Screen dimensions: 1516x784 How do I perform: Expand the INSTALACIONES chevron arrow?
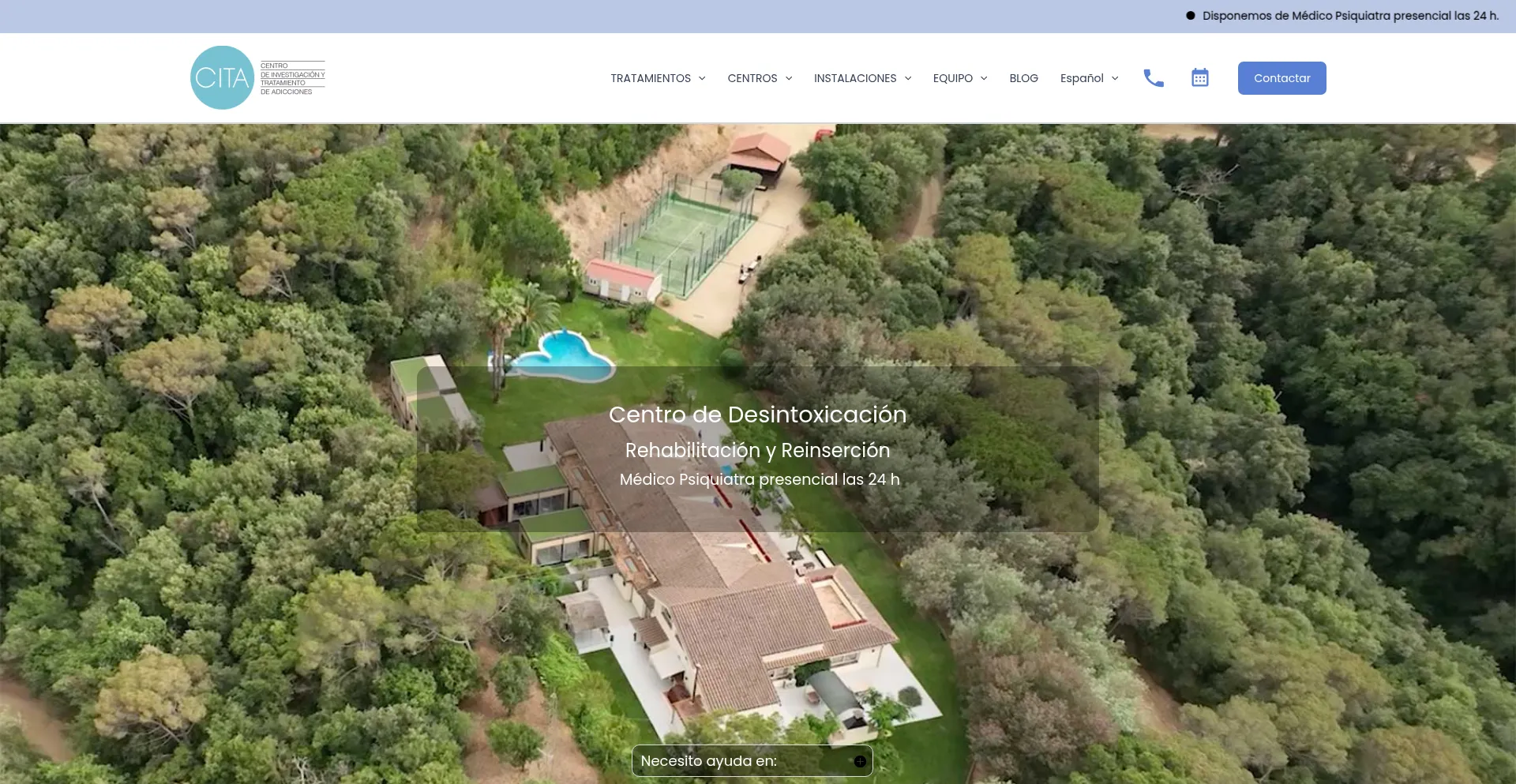click(x=908, y=78)
